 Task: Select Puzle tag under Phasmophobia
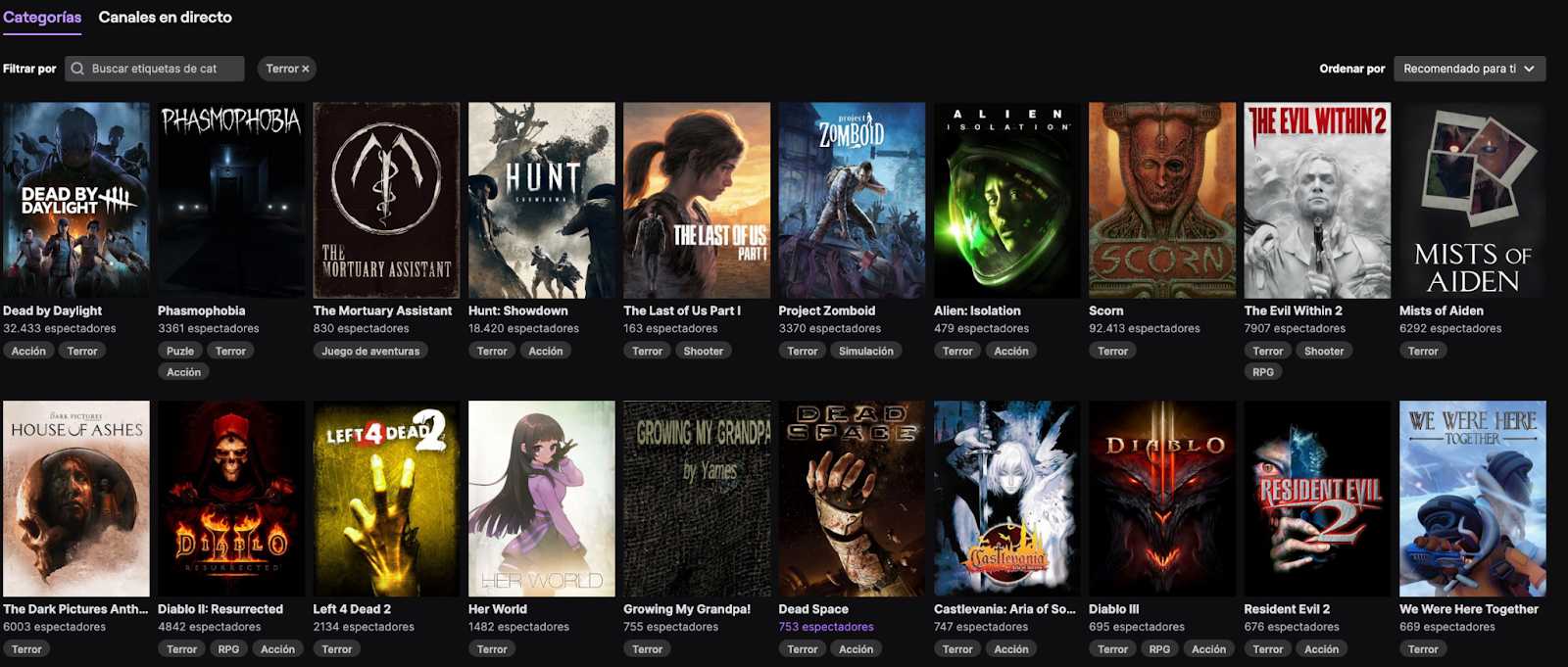pos(180,351)
